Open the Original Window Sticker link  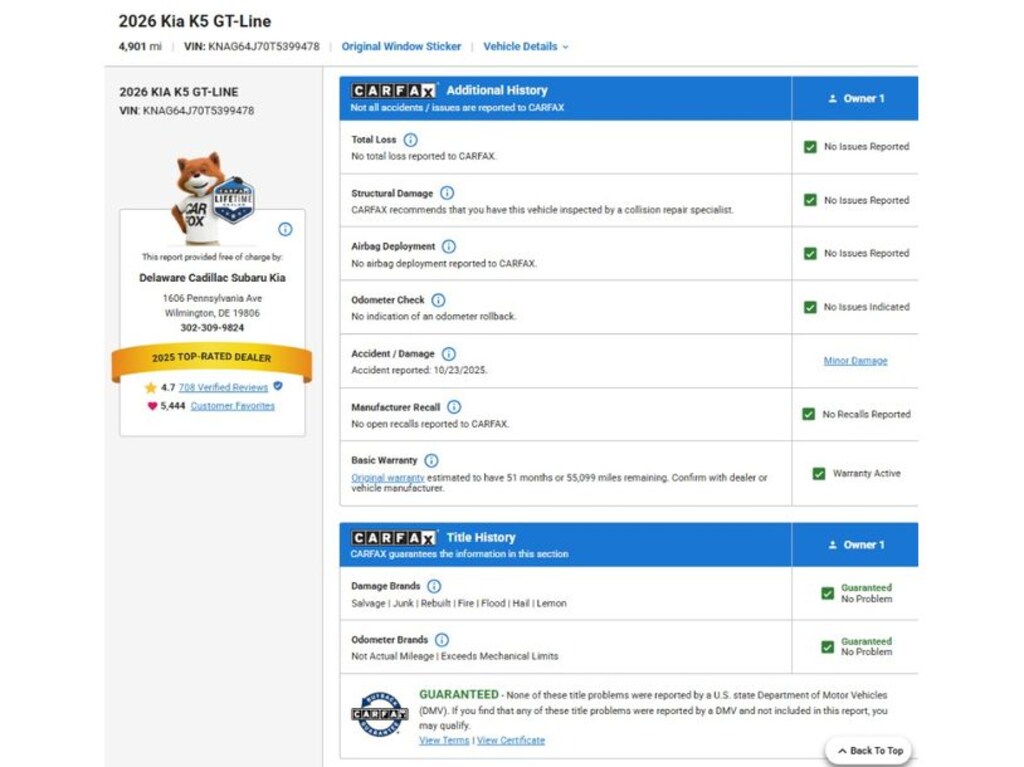(x=401, y=46)
